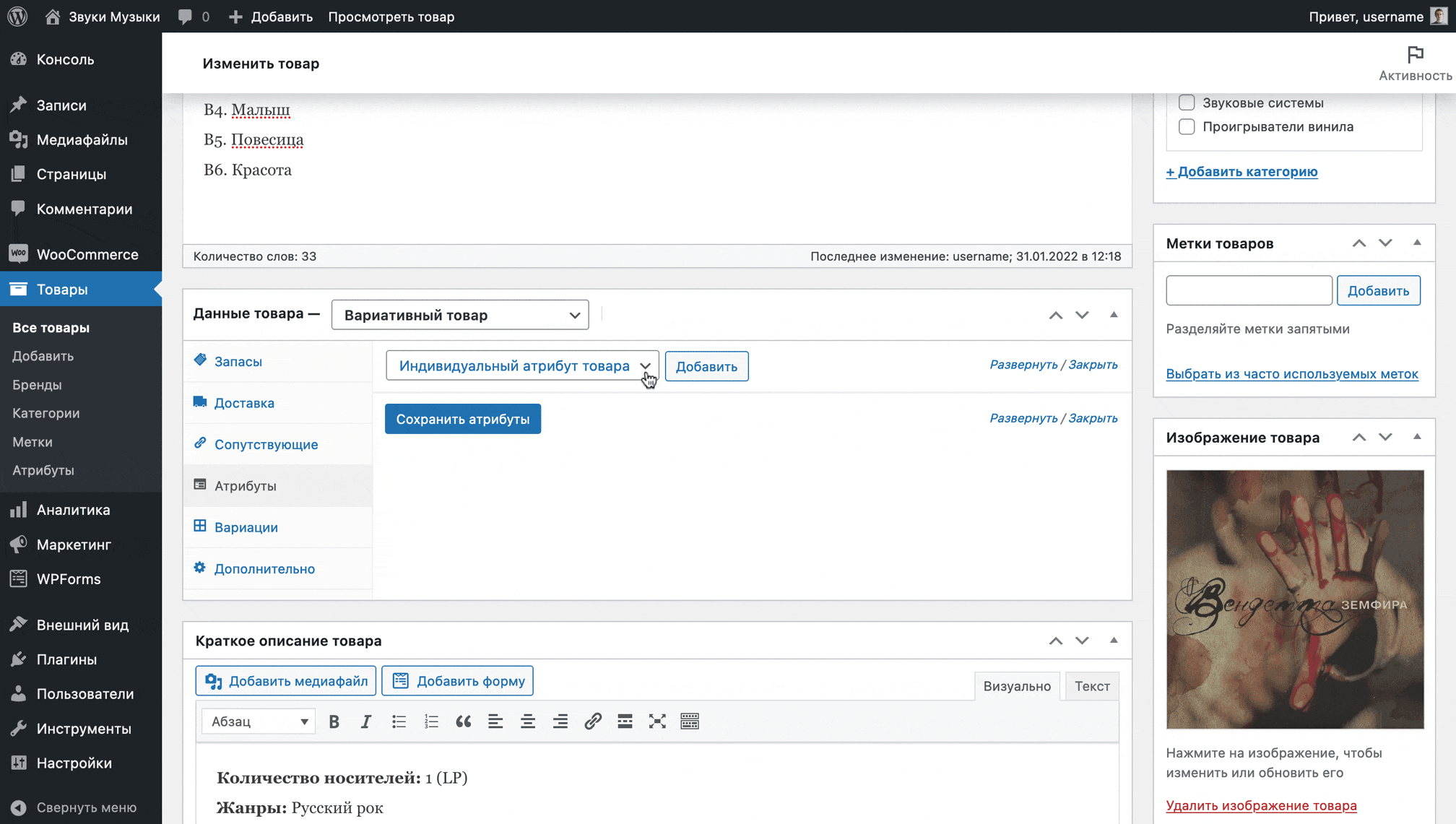This screenshot has width=1456, height=824.
Task: Toggle italic formatting in editor
Action: click(366, 721)
